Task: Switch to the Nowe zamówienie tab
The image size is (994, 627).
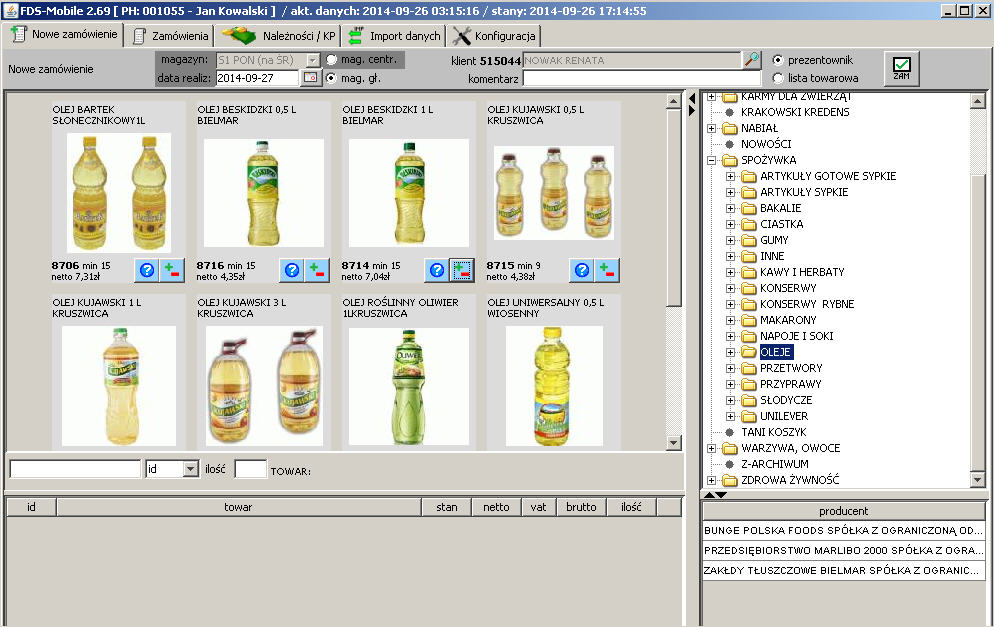Action: point(63,34)
